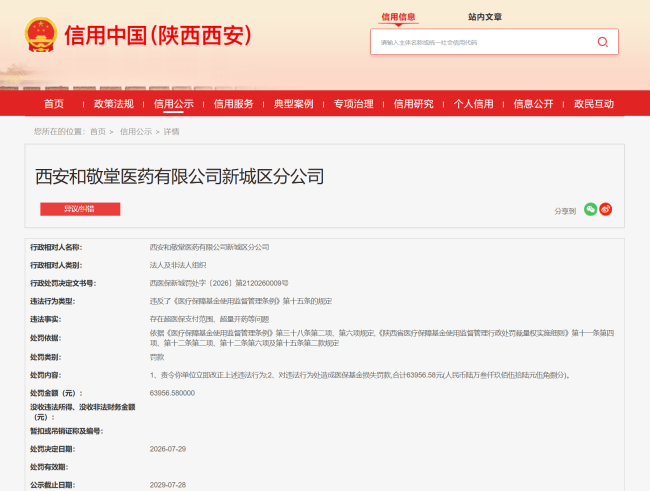Select the 站内文章 search tab
Screen dimensions: 650x491
(x=485, y=17)
